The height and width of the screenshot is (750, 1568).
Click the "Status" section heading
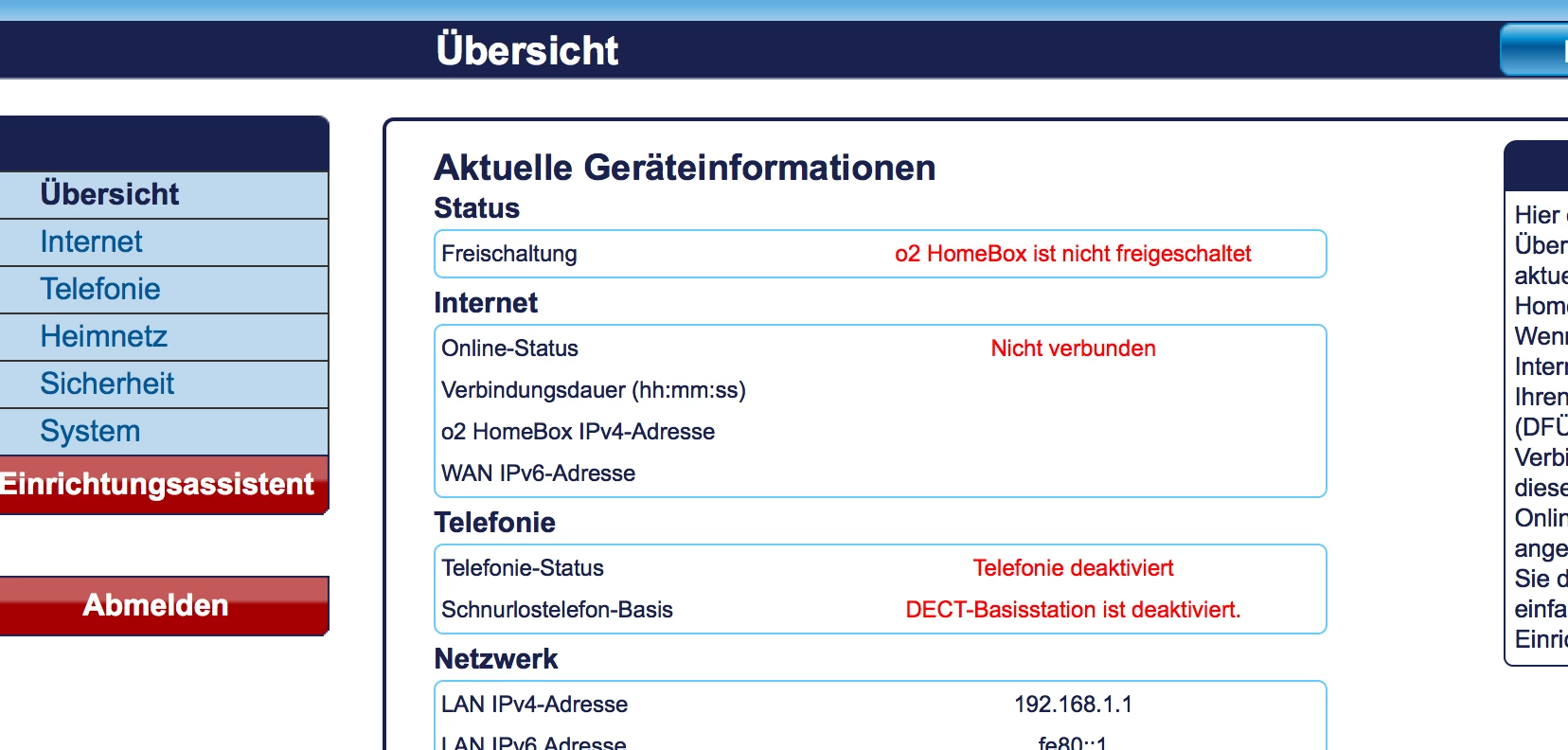(x=476, y=208)
